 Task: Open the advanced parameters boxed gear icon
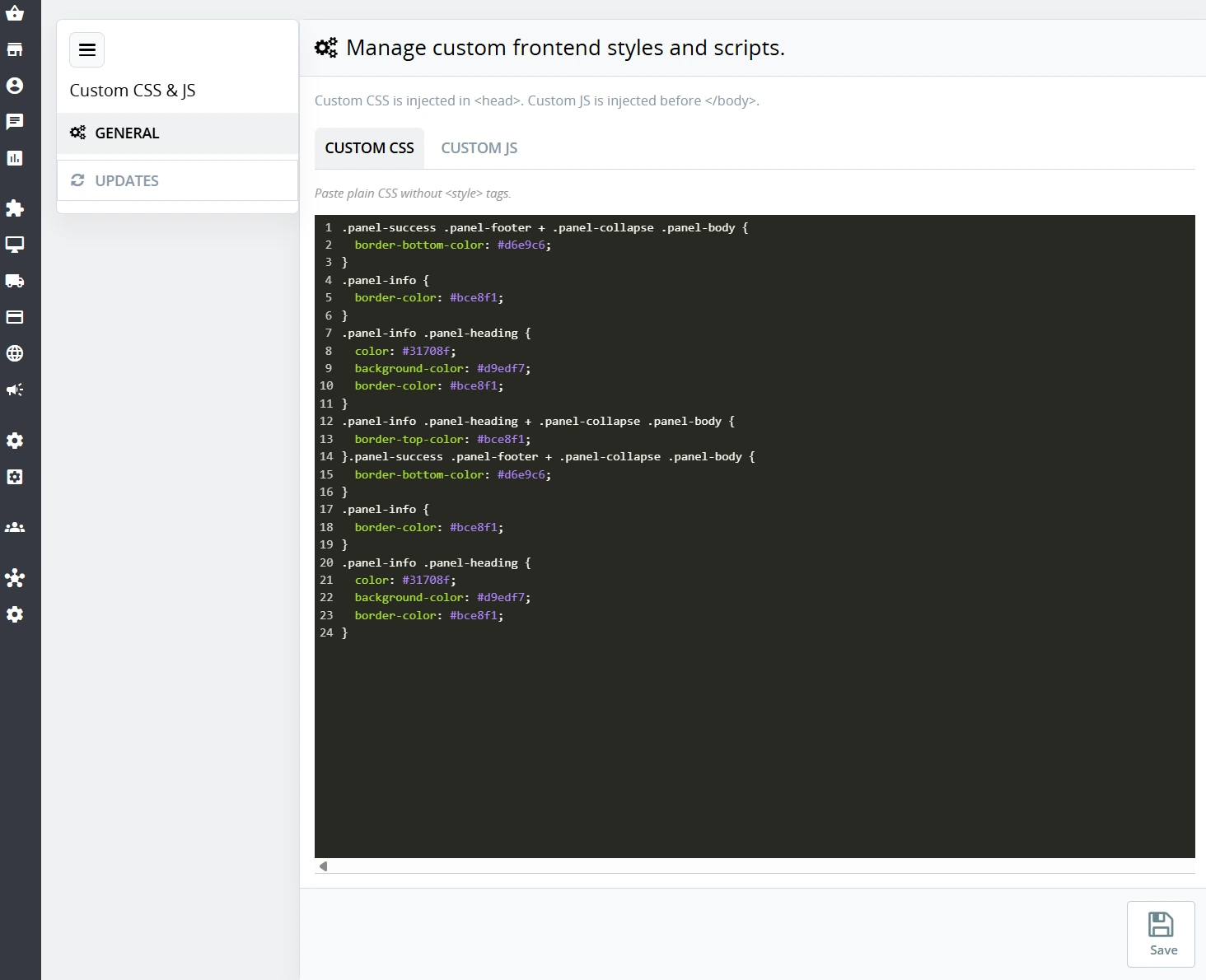(15, 477)
